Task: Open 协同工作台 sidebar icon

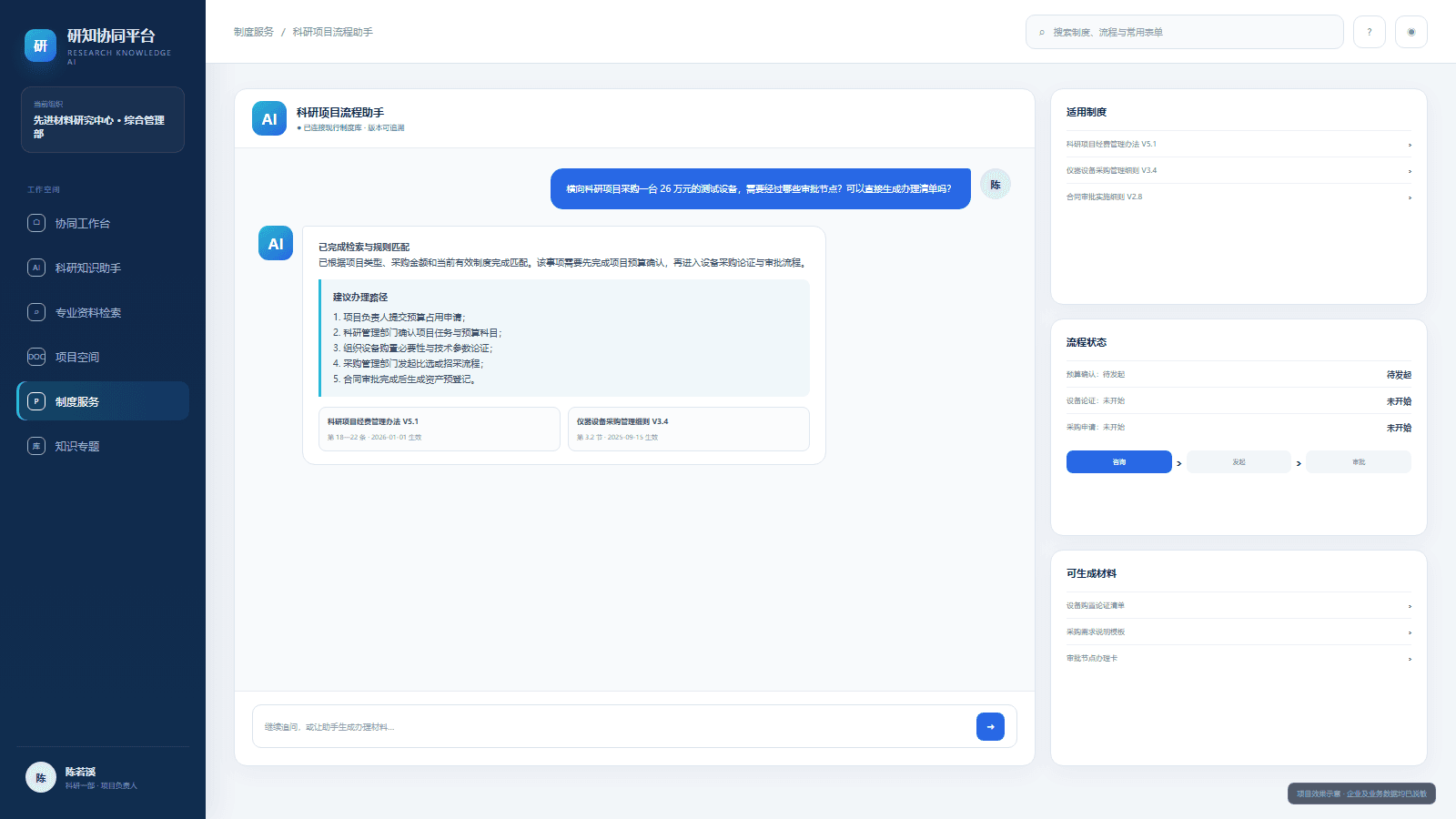Action: (36, 223)
